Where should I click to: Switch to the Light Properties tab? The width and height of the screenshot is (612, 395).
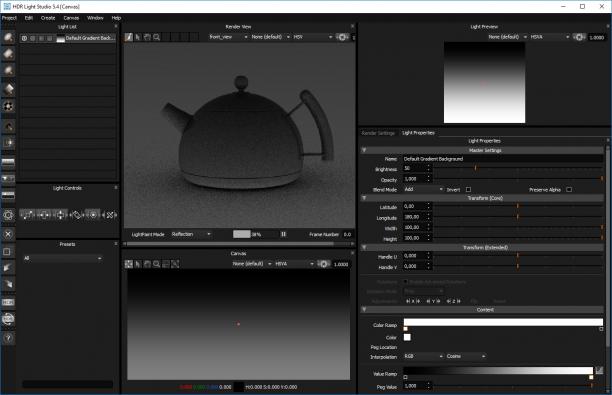pos(418,133)
